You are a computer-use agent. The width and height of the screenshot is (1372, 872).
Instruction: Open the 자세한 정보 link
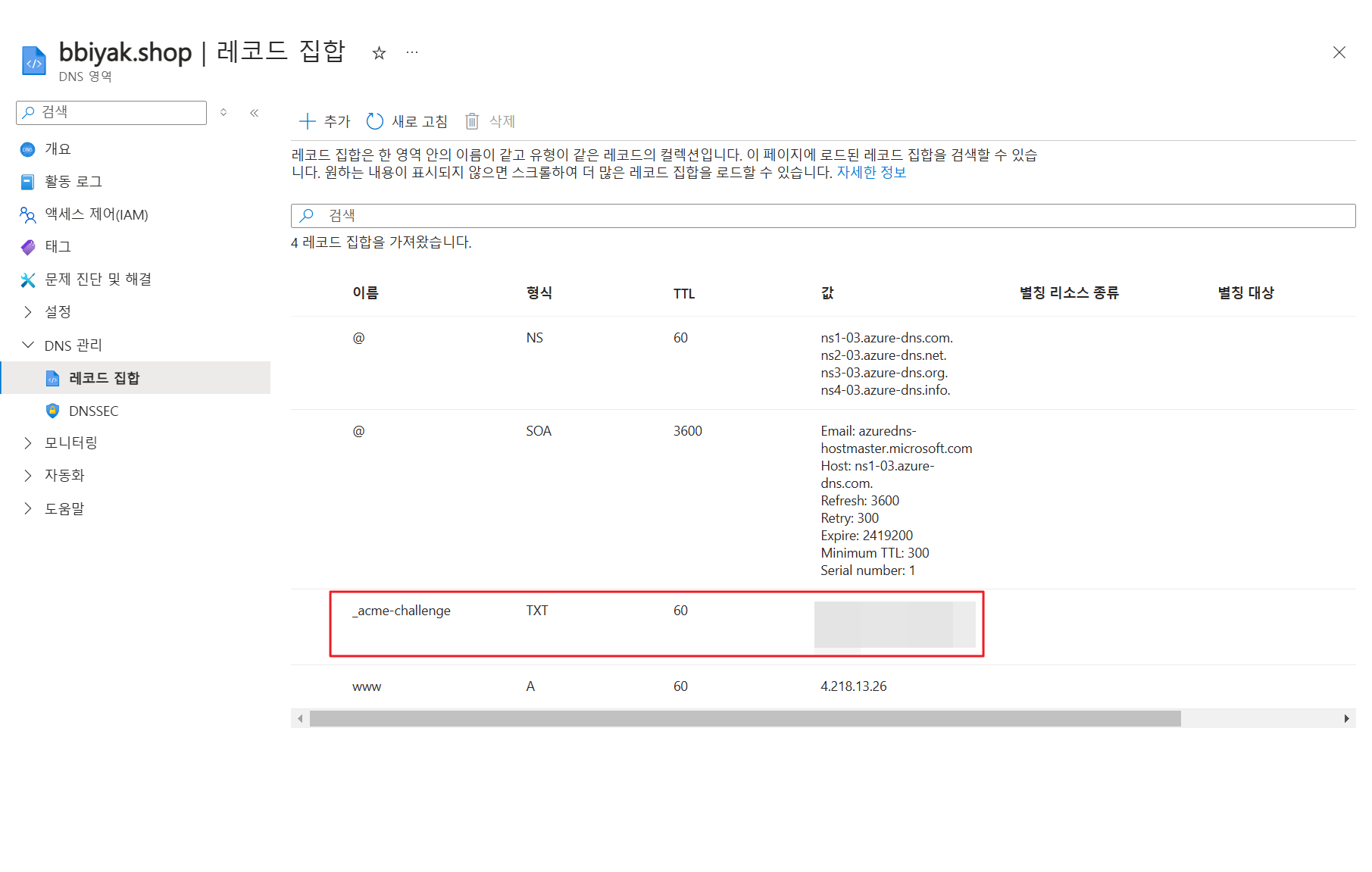tap(871, 172)
